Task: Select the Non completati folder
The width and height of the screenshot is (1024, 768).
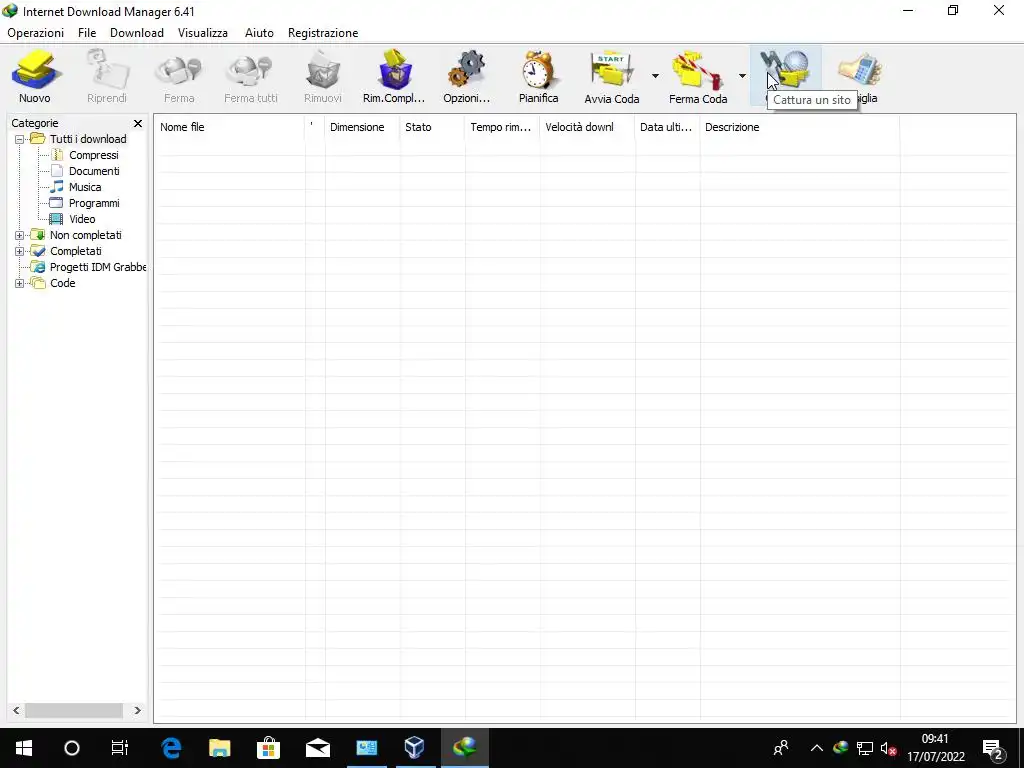Action: [x=86, y=235]
